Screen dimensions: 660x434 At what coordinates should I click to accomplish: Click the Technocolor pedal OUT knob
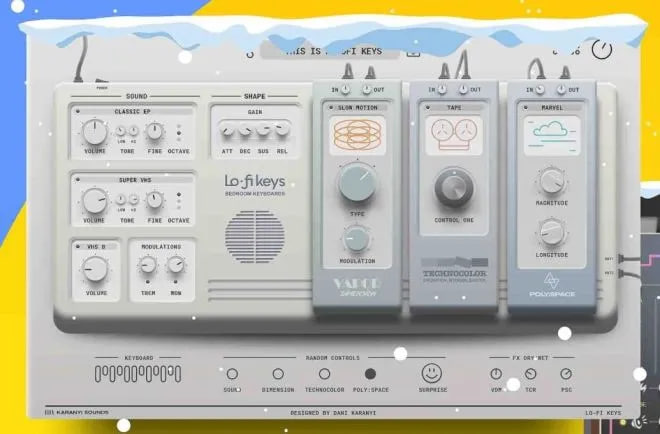(x=463, y=89)
